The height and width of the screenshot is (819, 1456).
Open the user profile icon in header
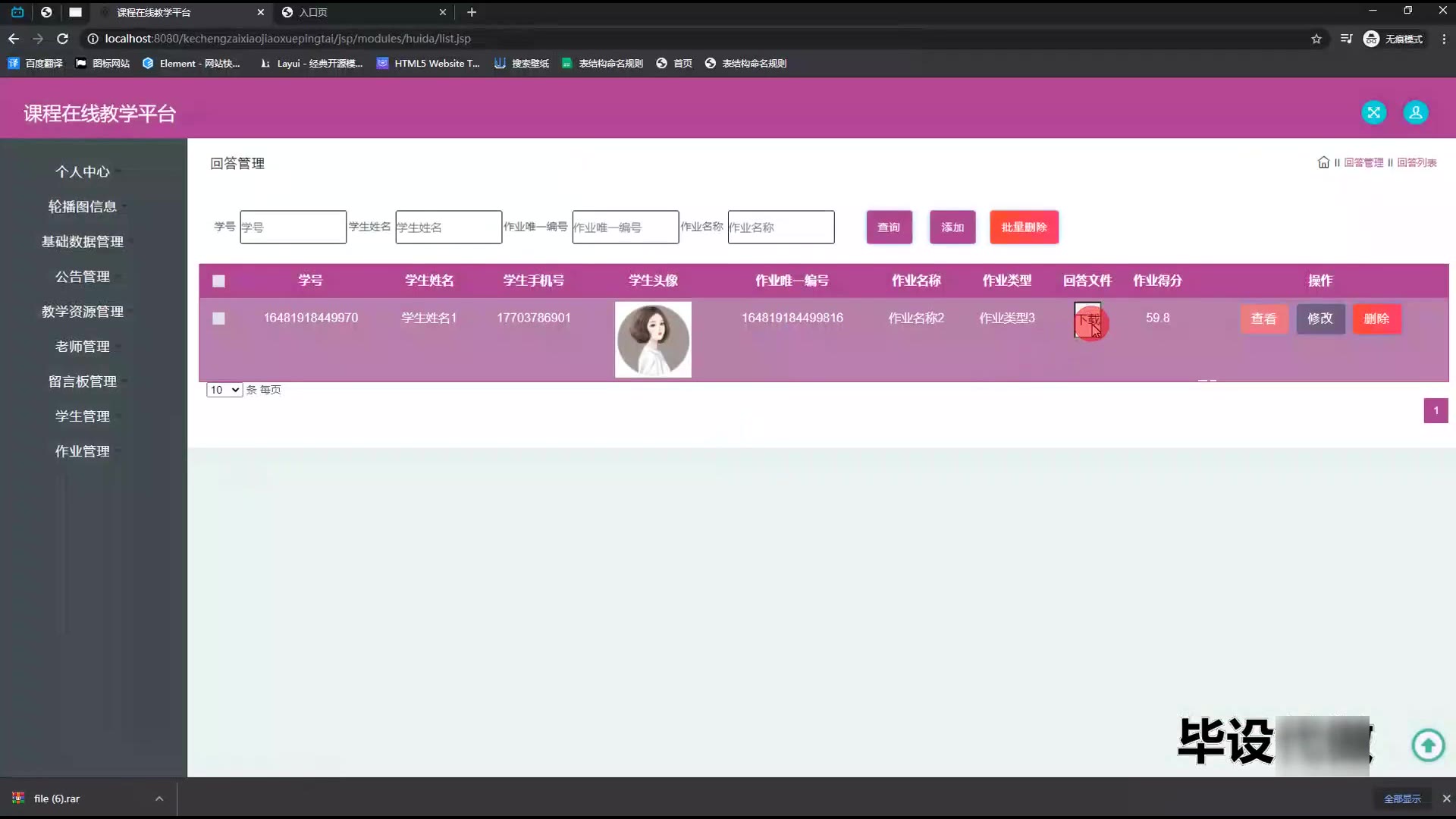(x=1415, y=112)
